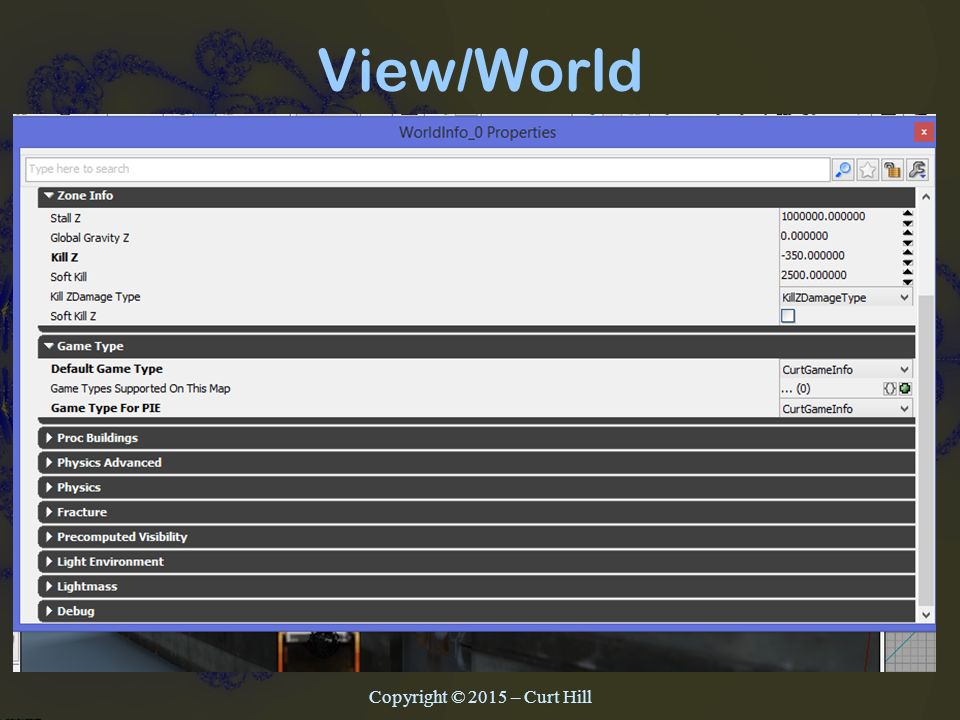The width and height of the screenshot is (960, 720).
Task: Click the scrollbar down arrow
Action: click(926, 615)
